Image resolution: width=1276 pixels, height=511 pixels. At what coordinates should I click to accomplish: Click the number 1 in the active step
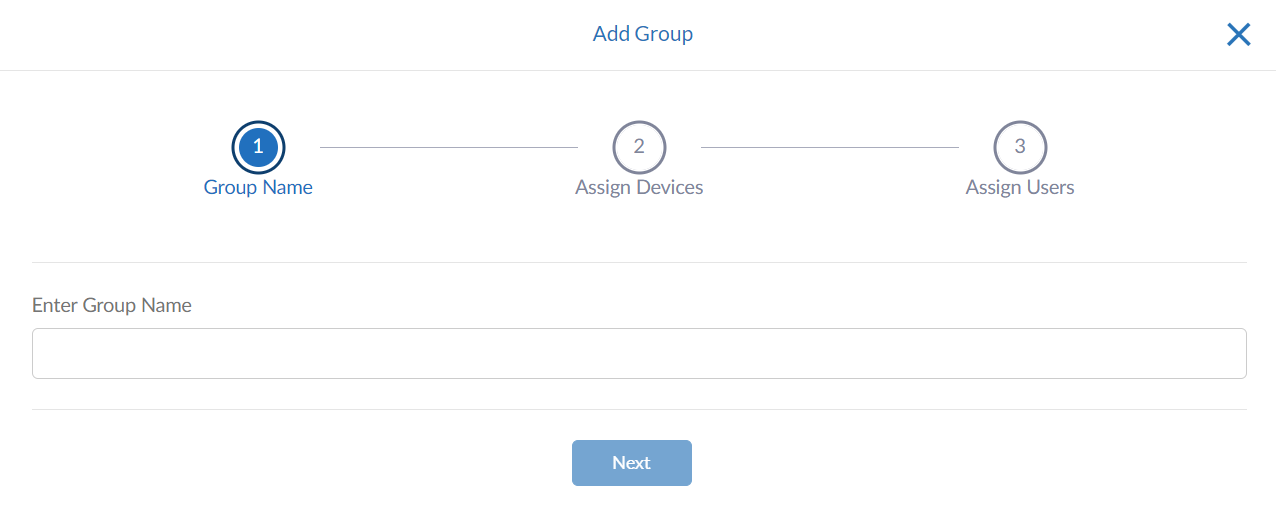(258, 147)
